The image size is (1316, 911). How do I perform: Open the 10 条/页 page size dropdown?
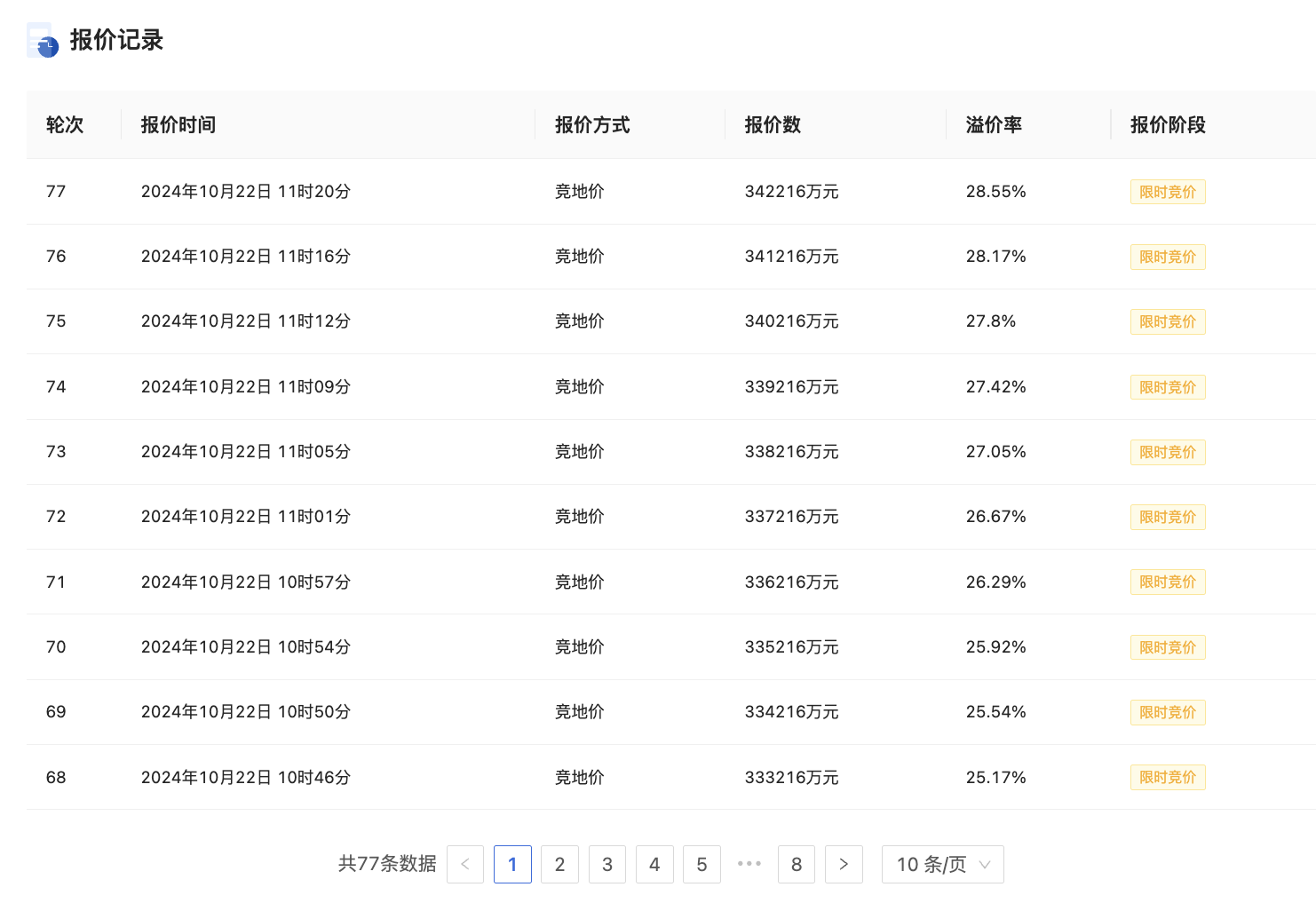click(x=942, y=864)
